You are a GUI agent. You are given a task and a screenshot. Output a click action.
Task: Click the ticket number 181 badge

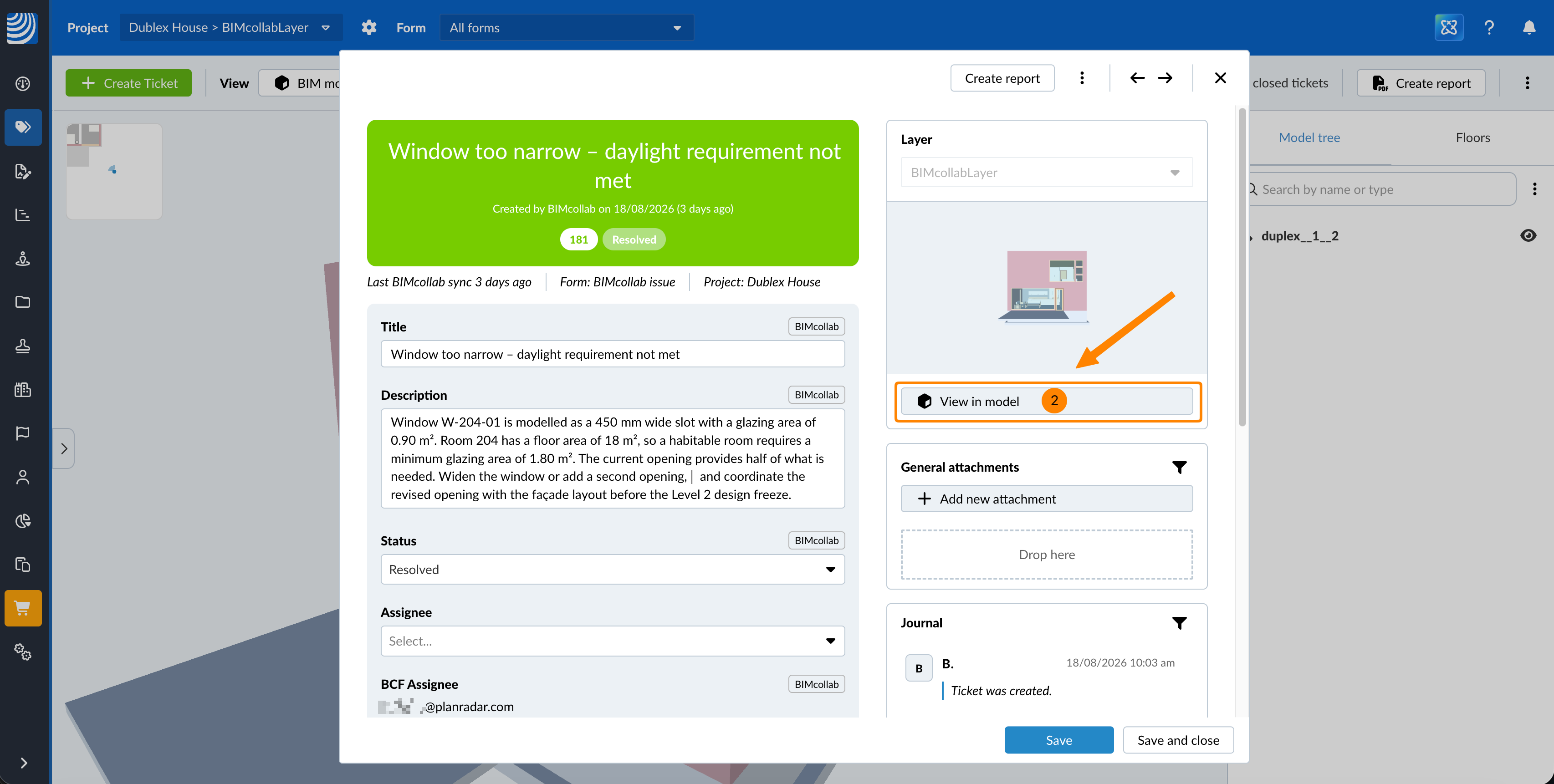[x=578, y=239]
